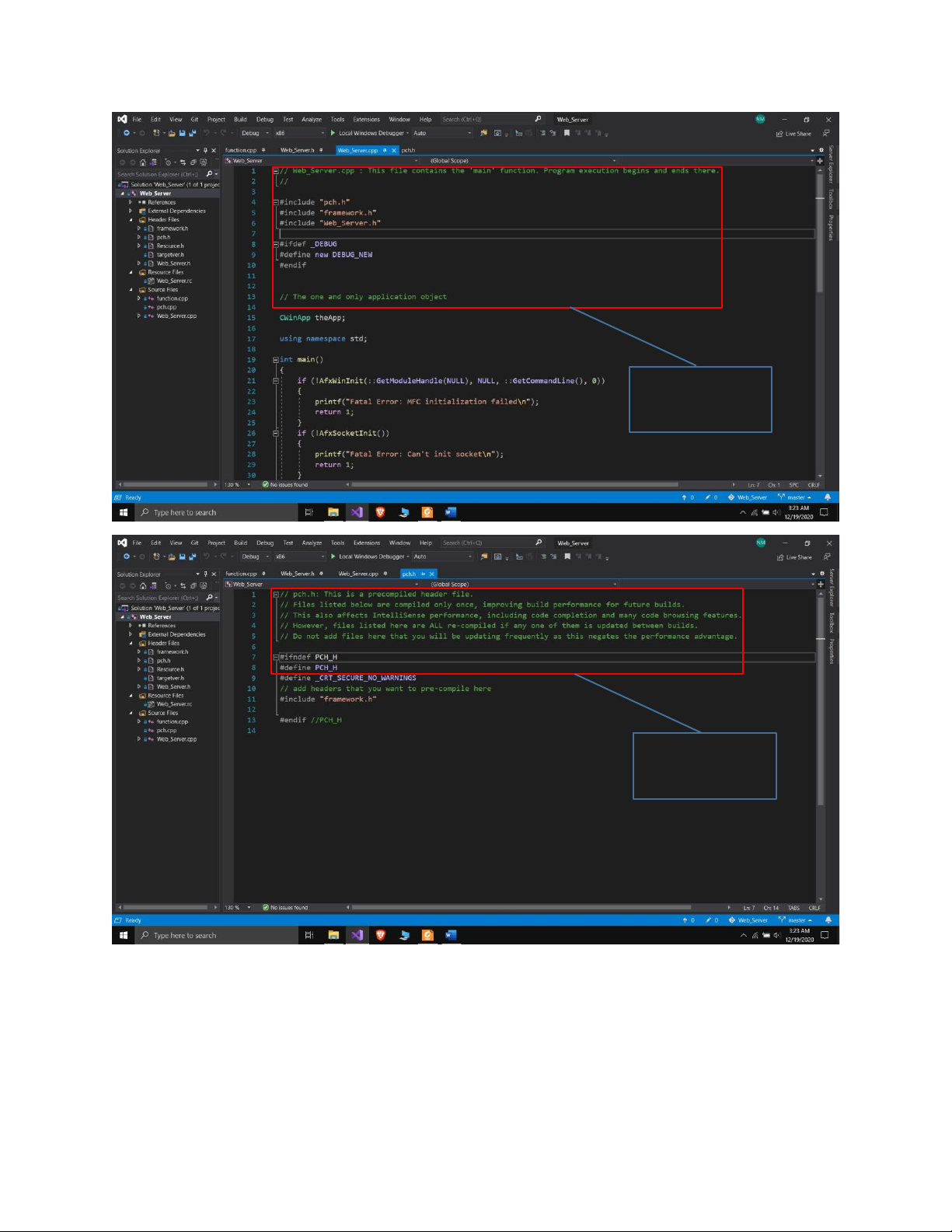The image size is (952, 1232).
Task: Collapse the #ifndef PCH_H code region
Action: [276, 658]
